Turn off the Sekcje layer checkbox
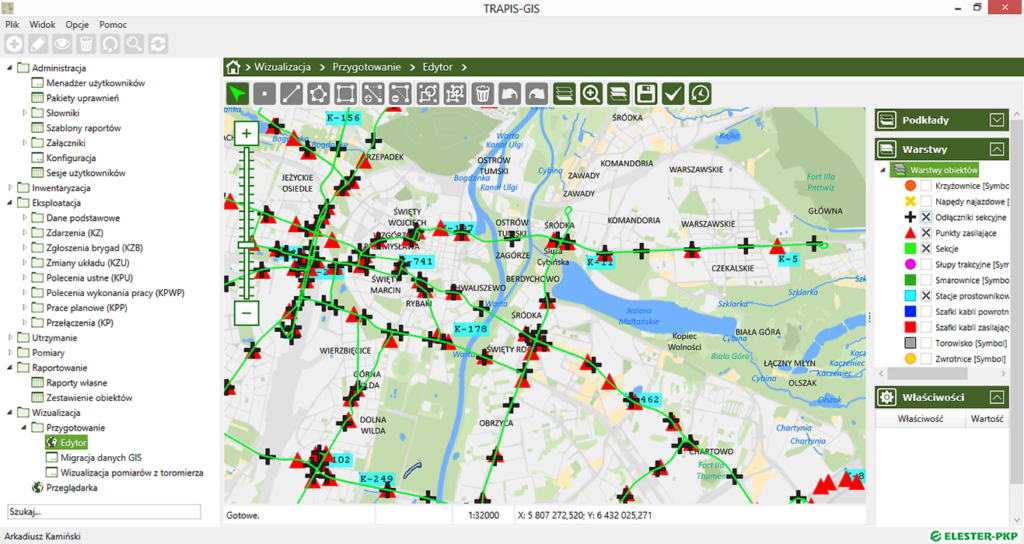This screenshot has width=1024, height=544. click(926, 248)
